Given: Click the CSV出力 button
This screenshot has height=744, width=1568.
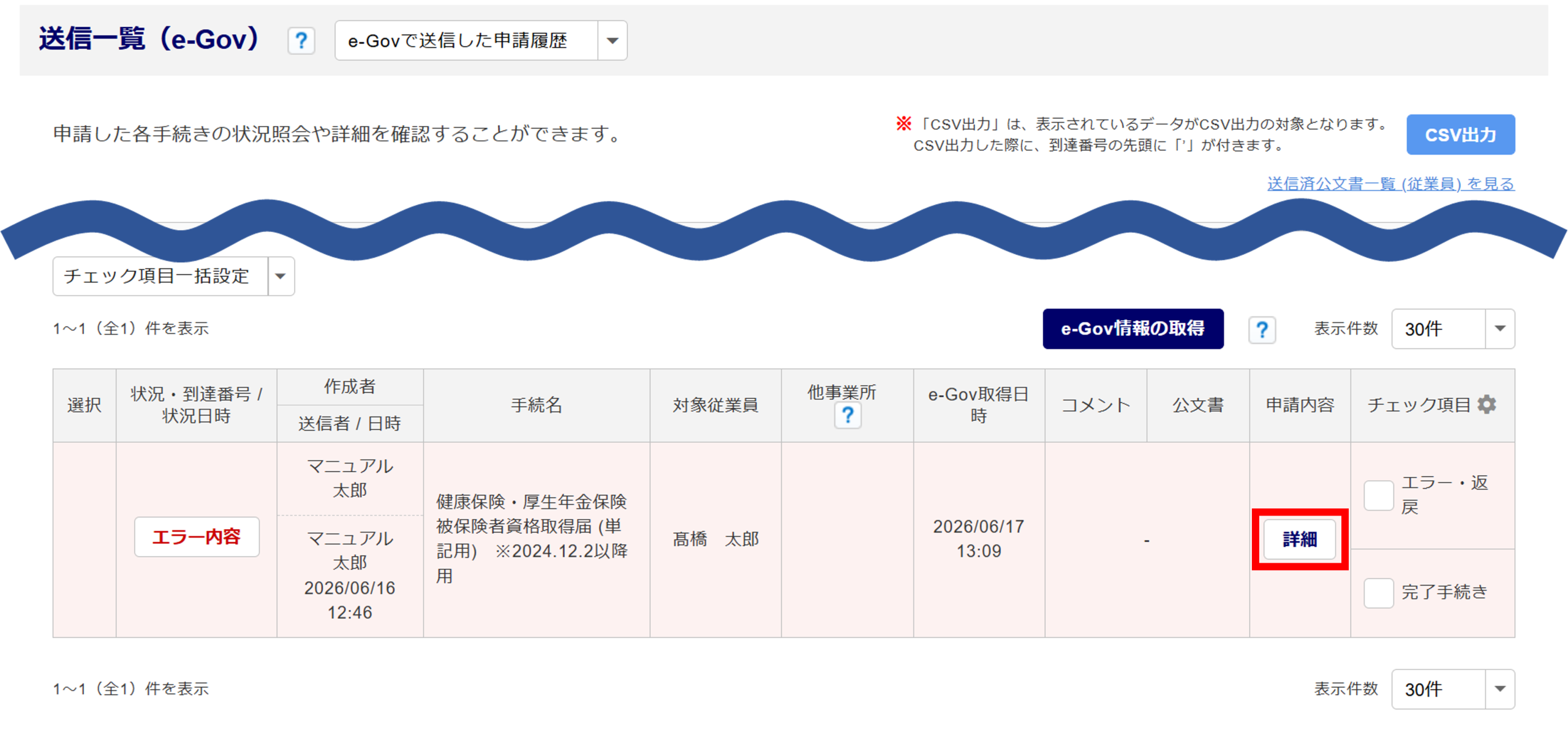Looking at the screenshot, I should point(1460,135).
